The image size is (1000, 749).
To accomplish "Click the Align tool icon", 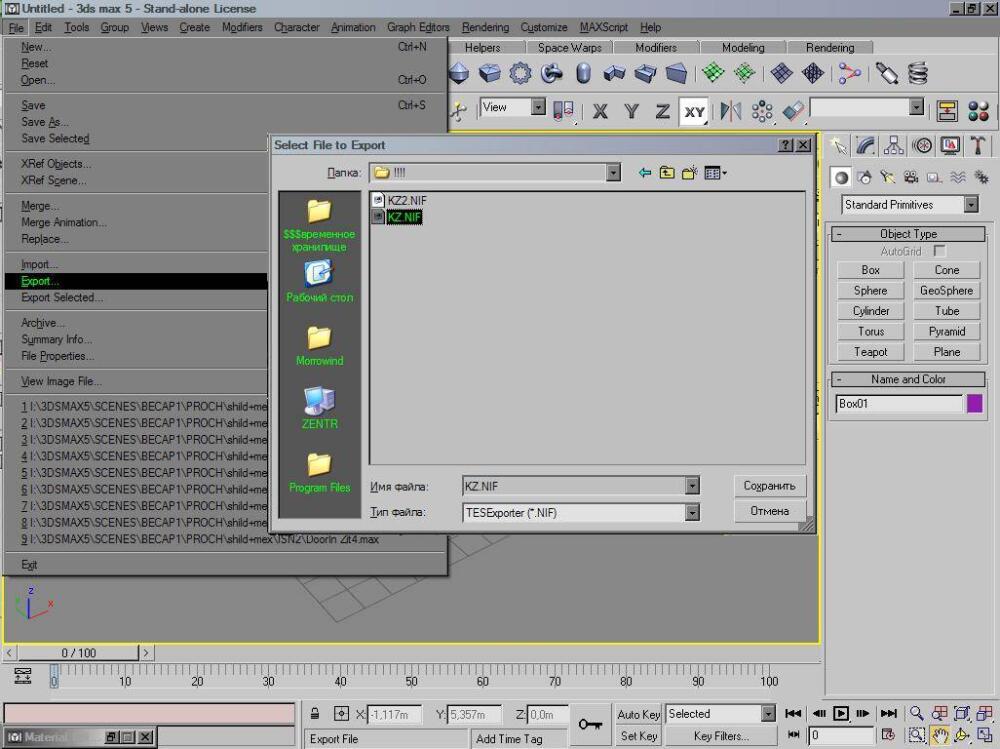I will [x=793, y=111].
